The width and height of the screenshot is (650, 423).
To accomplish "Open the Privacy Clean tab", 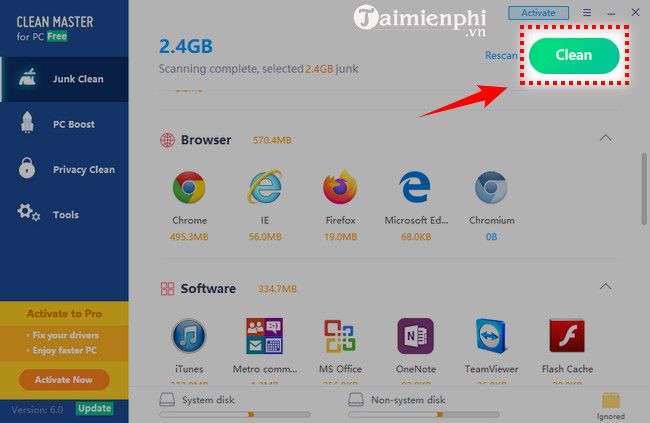I will tap(65, 169).
